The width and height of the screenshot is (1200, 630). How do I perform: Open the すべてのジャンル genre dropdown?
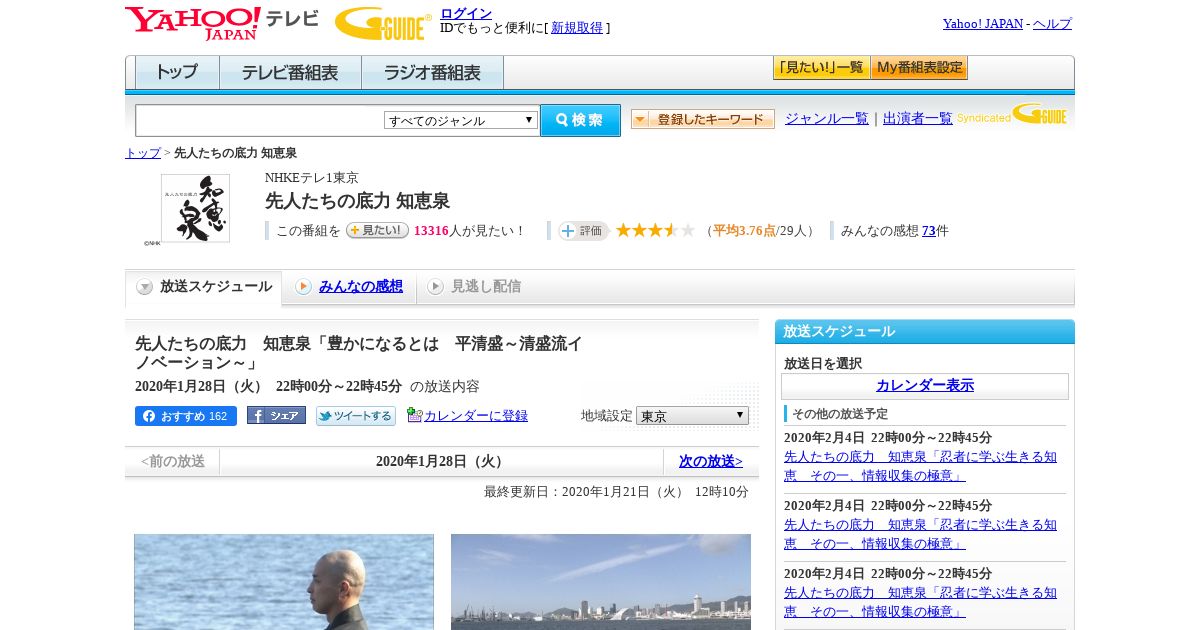461,120
